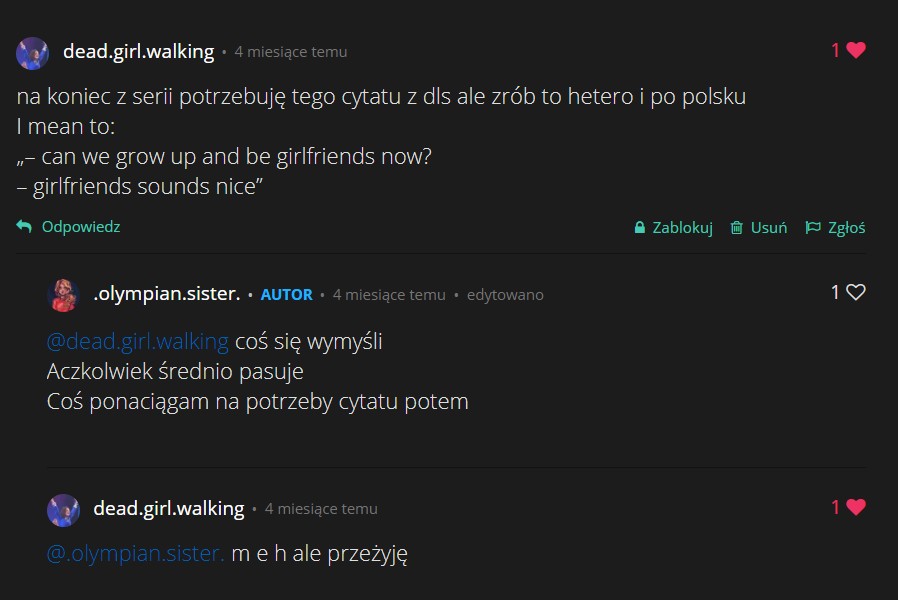Click the trash can icon beside Usuń
Viewport: 898px width, 600px height.
736,228
